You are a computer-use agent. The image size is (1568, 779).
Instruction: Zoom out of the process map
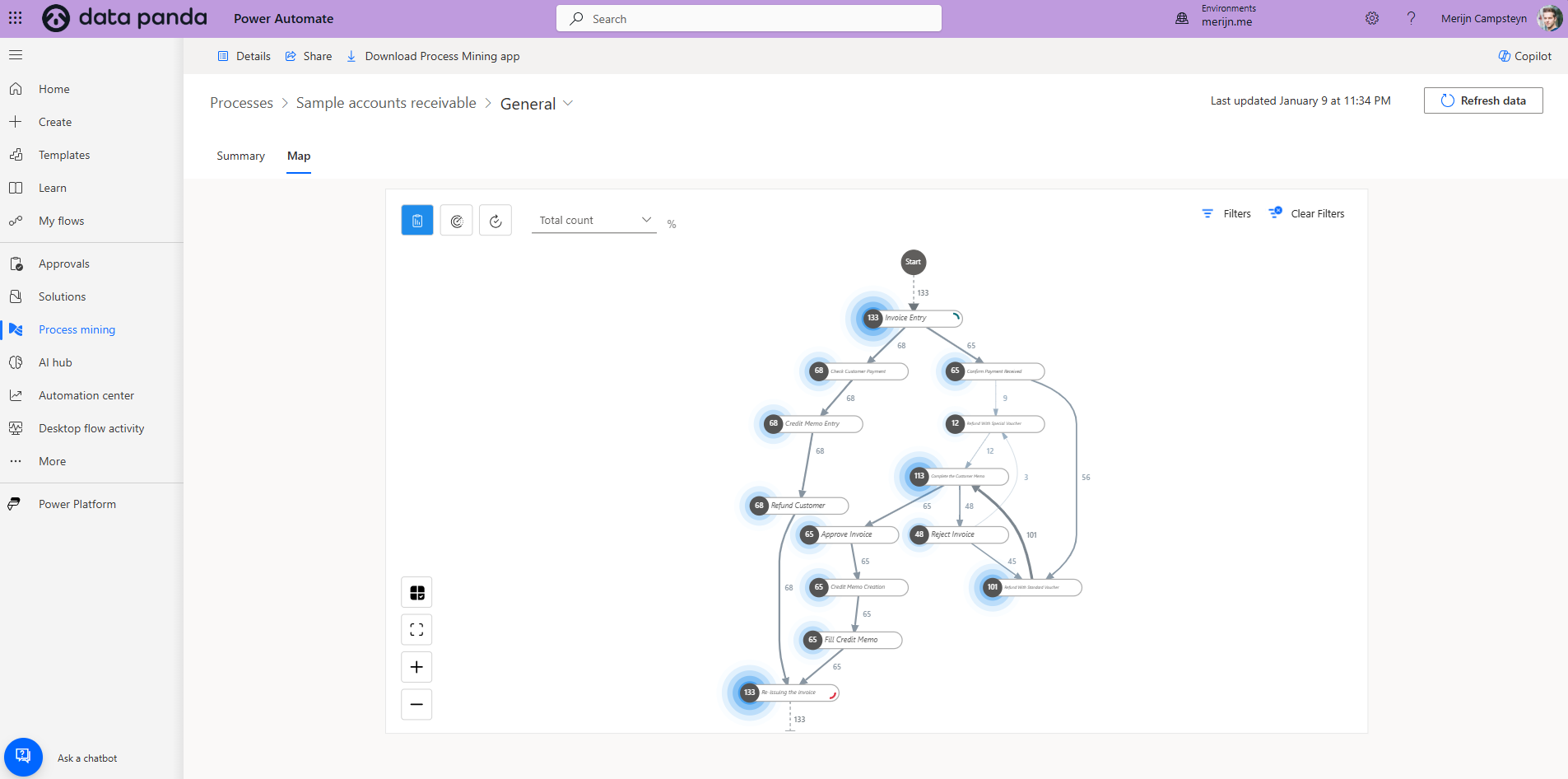(416, 704)
